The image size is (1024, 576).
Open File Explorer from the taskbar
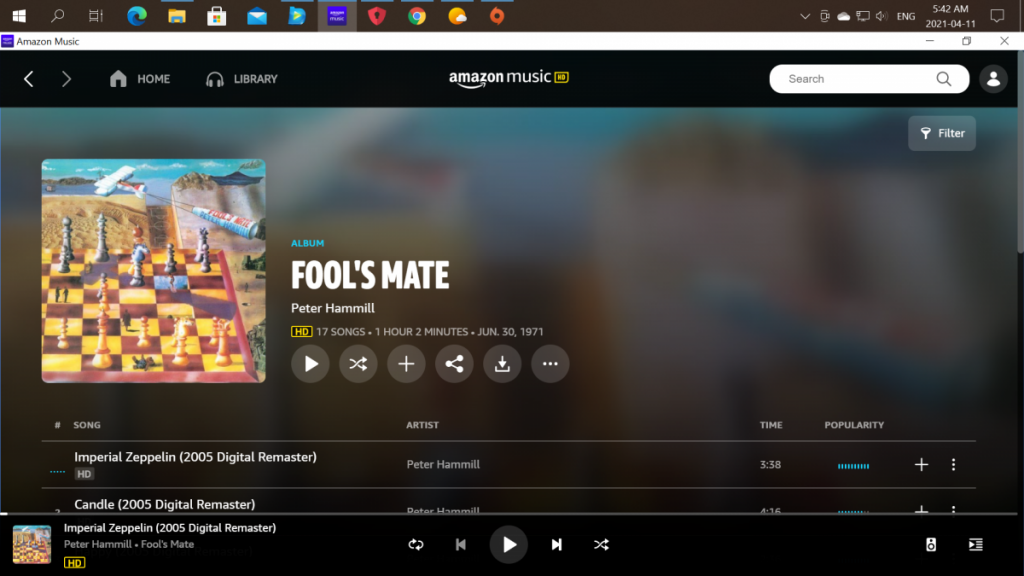(x=176, y=16)
